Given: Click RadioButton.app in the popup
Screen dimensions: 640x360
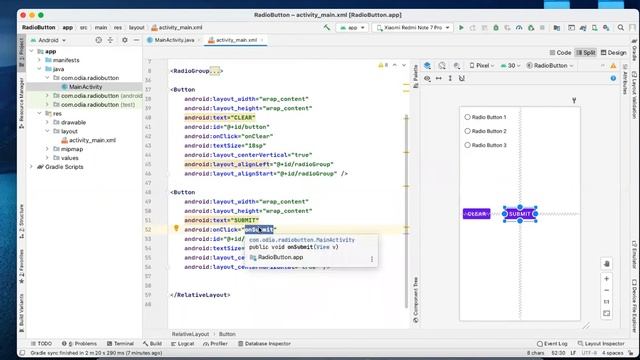Looking at the screenshot, I should [280, 257].
